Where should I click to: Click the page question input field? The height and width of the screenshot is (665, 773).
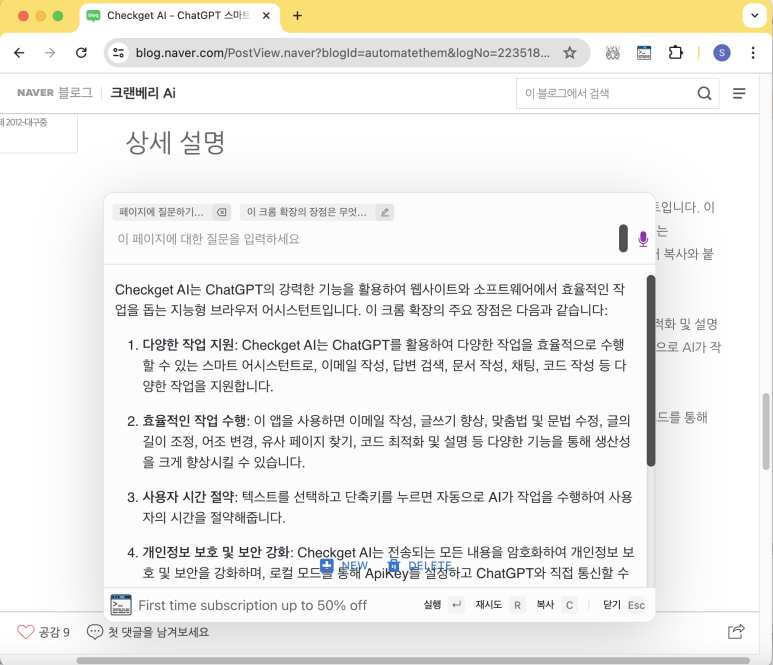365,239
